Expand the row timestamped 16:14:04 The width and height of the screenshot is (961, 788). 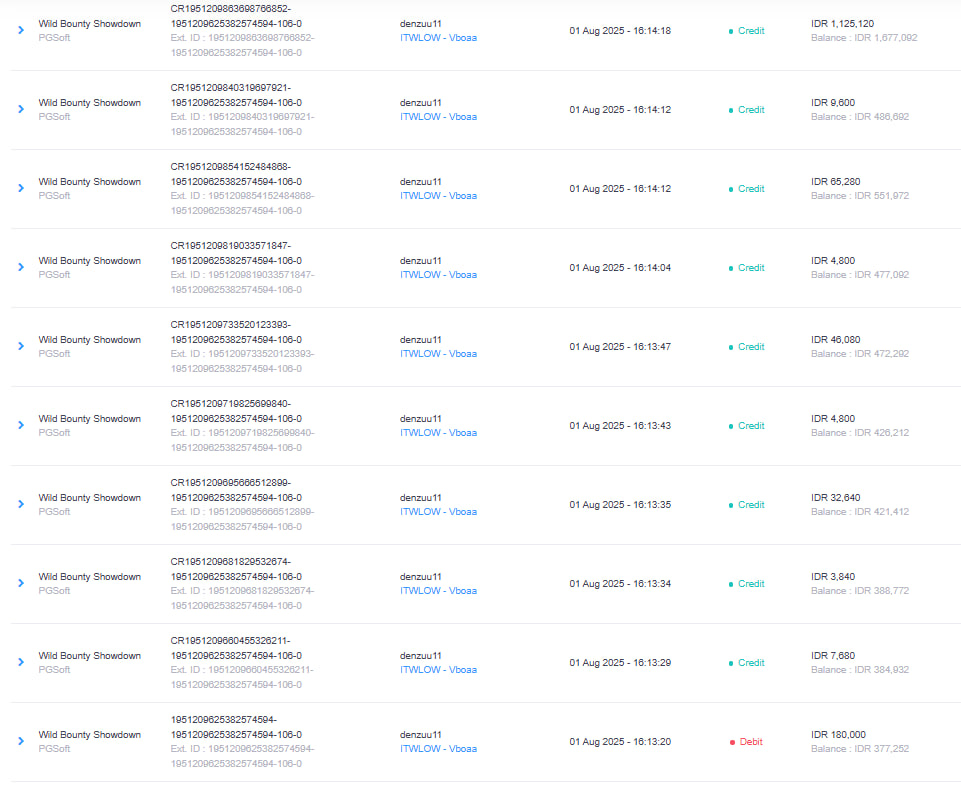click(21, 267)
